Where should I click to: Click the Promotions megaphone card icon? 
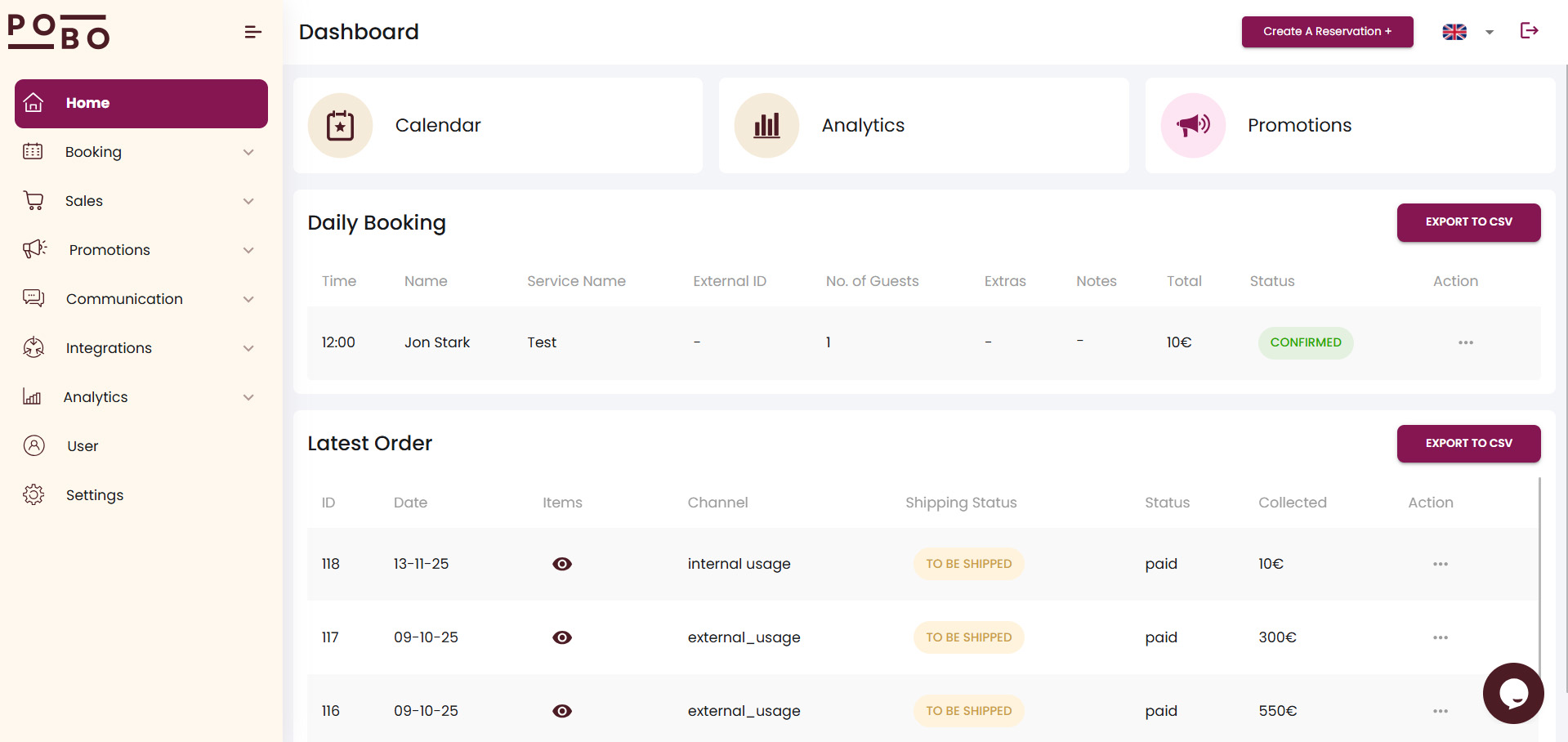pos(1193,126)
